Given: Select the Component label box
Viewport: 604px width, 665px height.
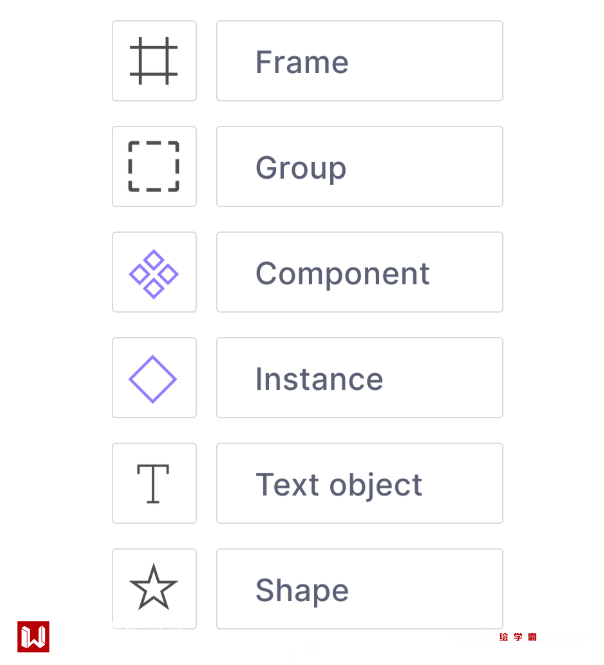Looking at the screenshot, I should click(359, 273).
